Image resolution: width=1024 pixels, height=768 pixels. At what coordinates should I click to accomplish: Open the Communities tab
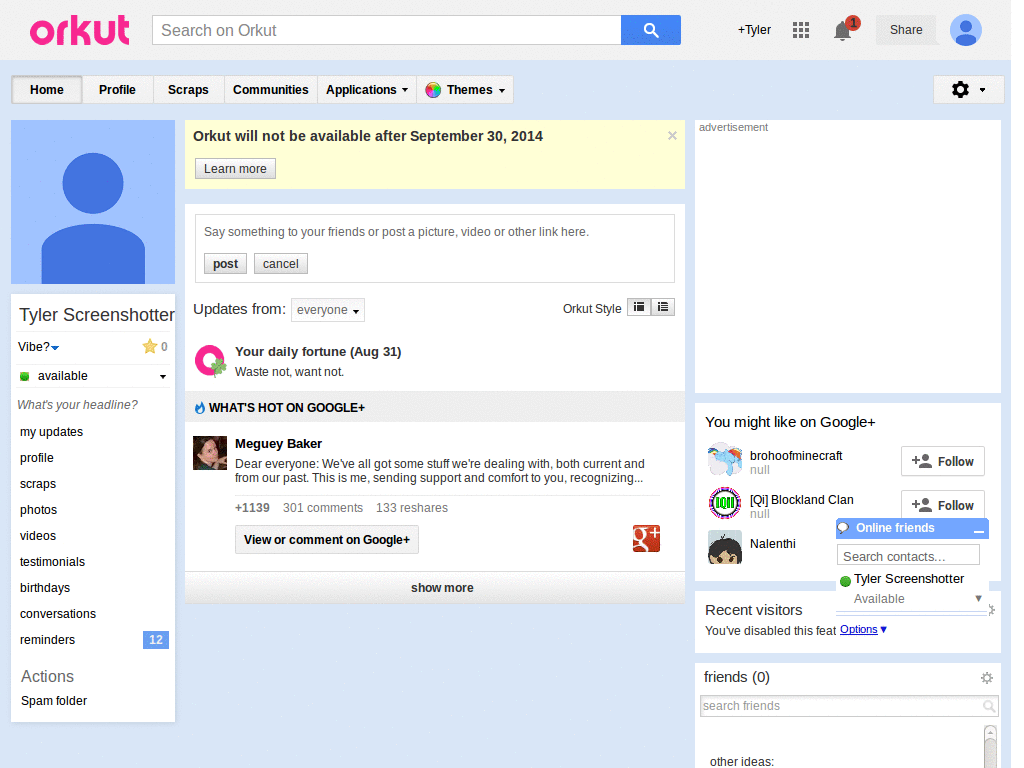point(270,90)
